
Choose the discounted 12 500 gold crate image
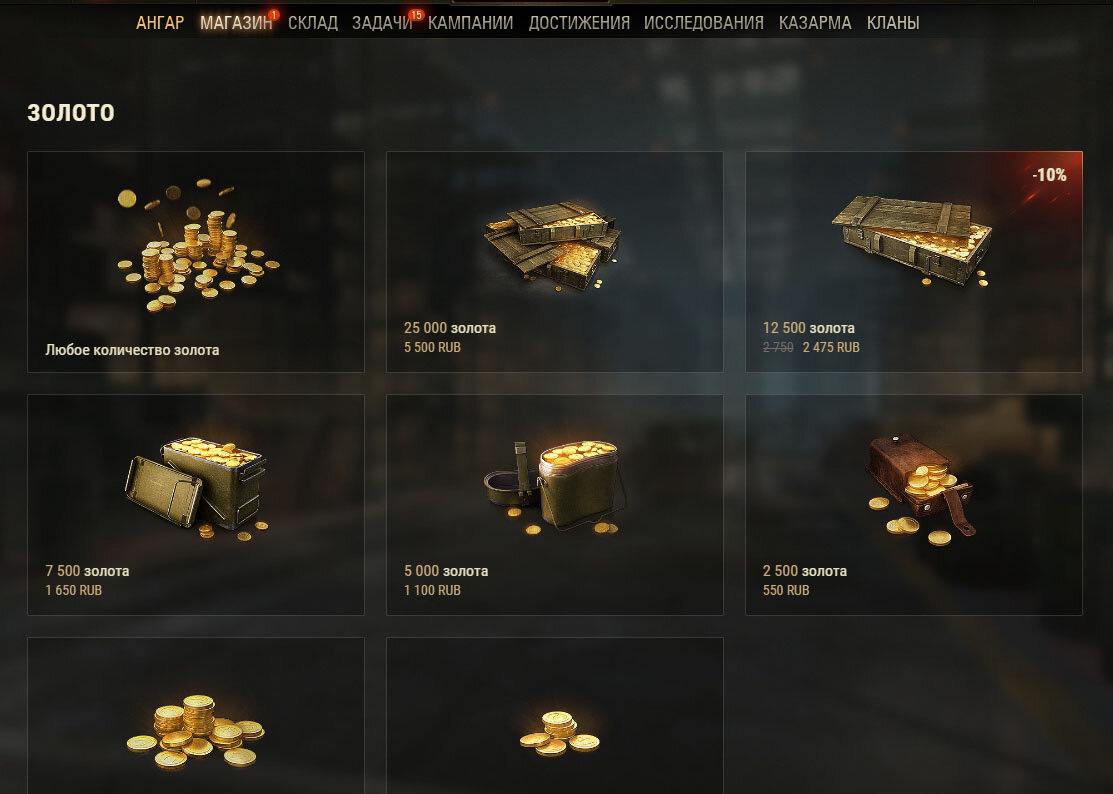click(x=912, y=241)
